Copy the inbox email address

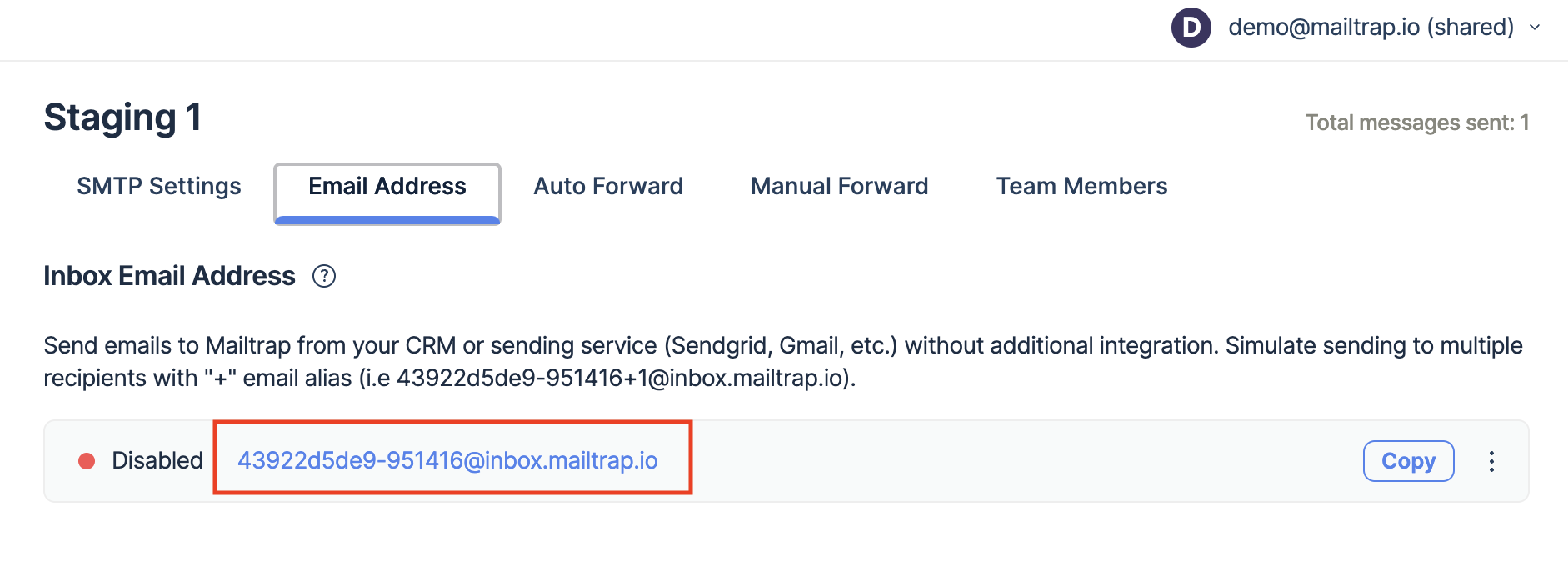[x=1409, y=461]
